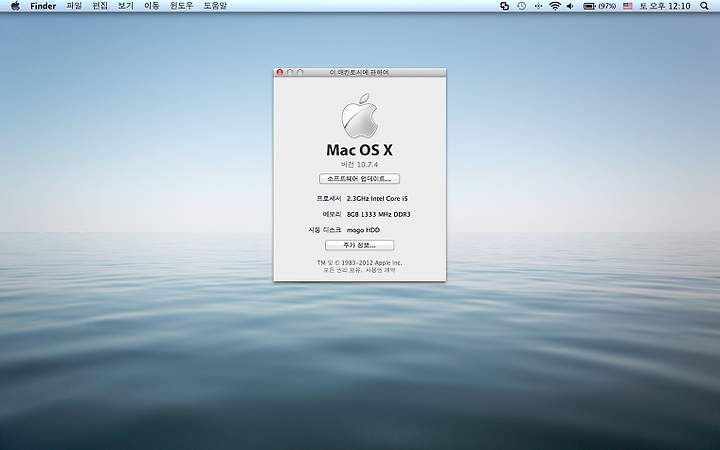Close the About This Mac window
Viewport: 720px width, 450px height.
click(x=280, y=72)
